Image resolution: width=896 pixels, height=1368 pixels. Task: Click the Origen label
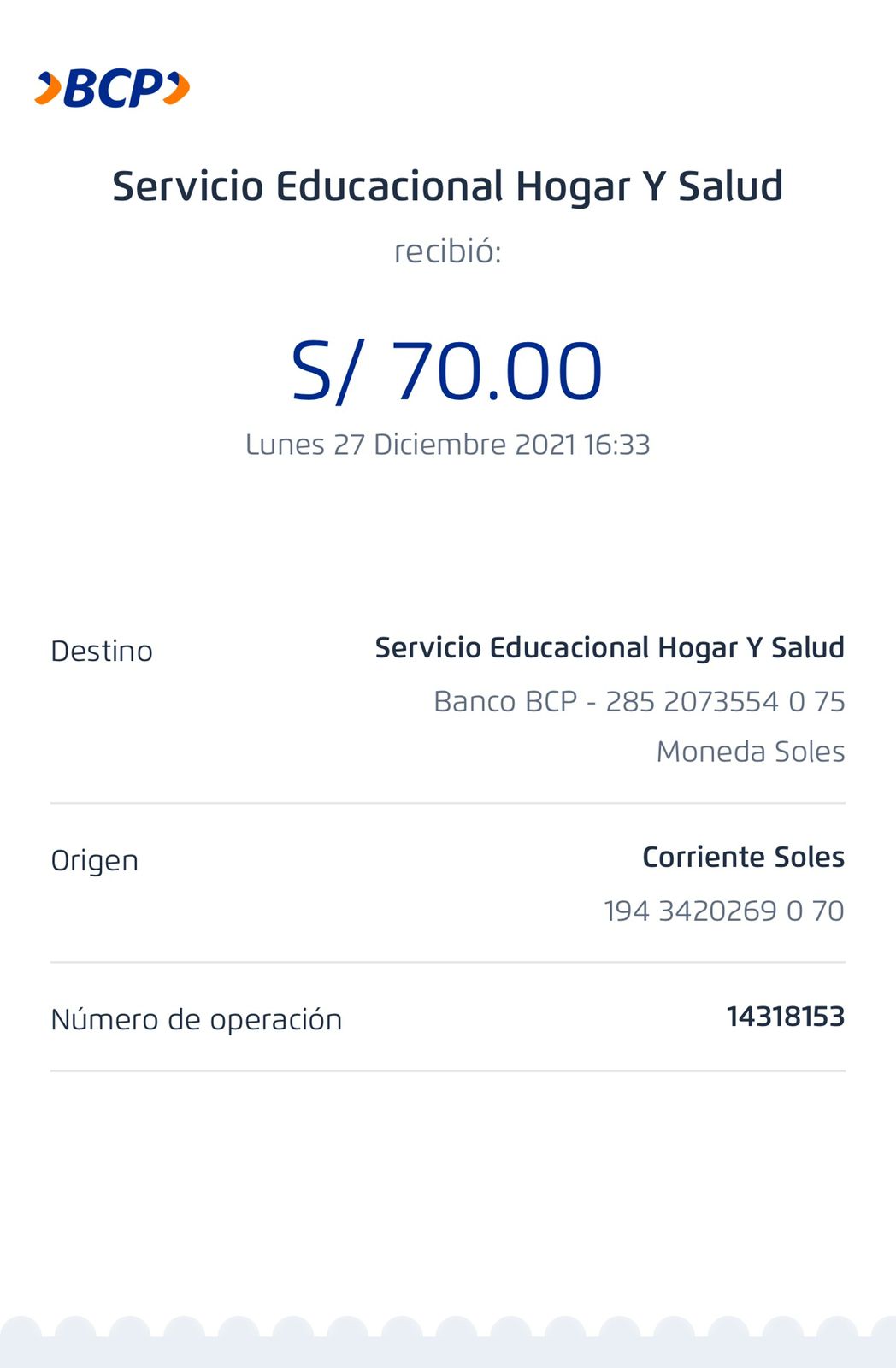pyautogui.click(x=94, y=860)
